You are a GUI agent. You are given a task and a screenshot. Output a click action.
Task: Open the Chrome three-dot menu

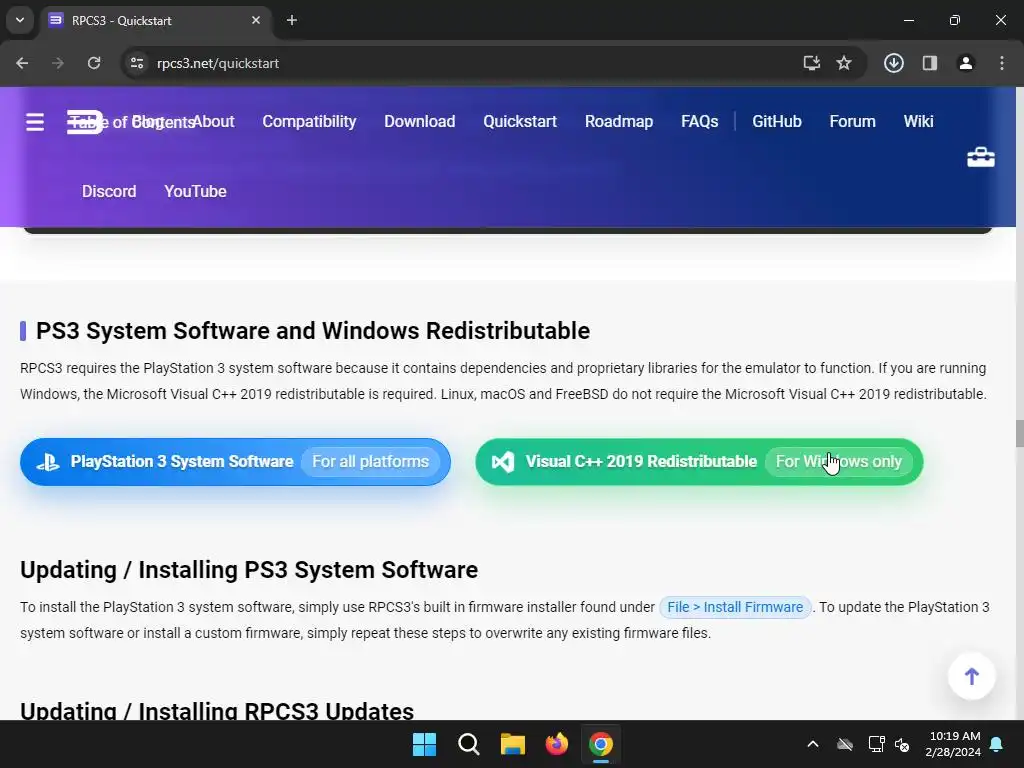click(1001, 63)
